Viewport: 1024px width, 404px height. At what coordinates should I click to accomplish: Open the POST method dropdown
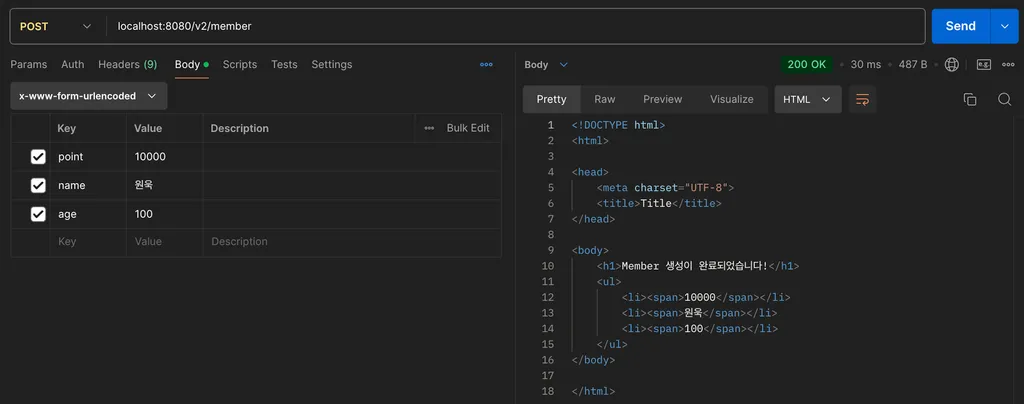[56, 26]
